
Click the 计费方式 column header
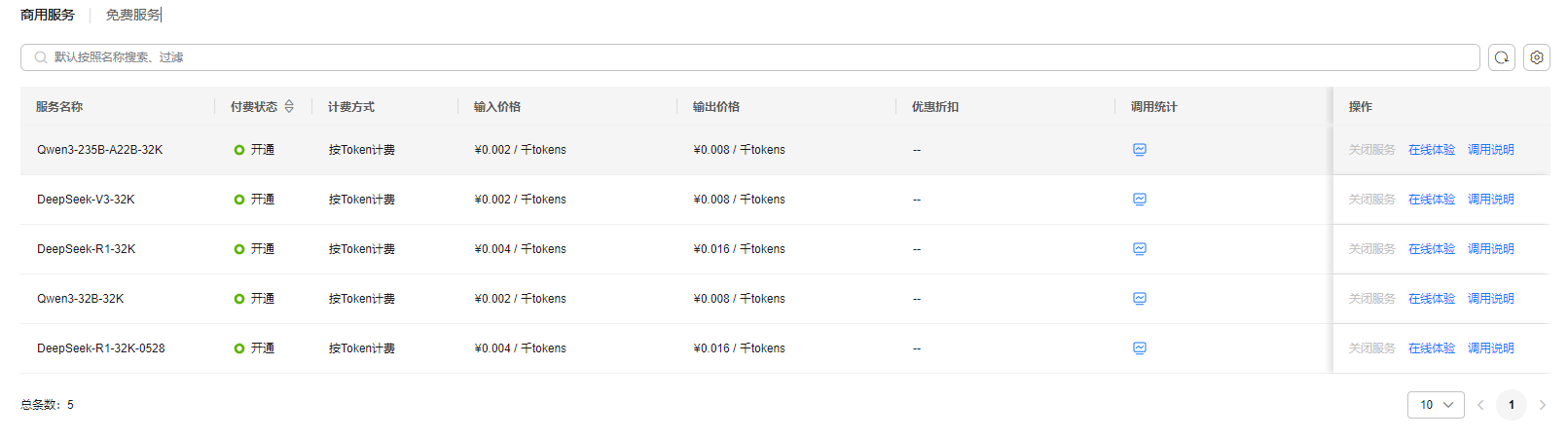tap(351, 107)
